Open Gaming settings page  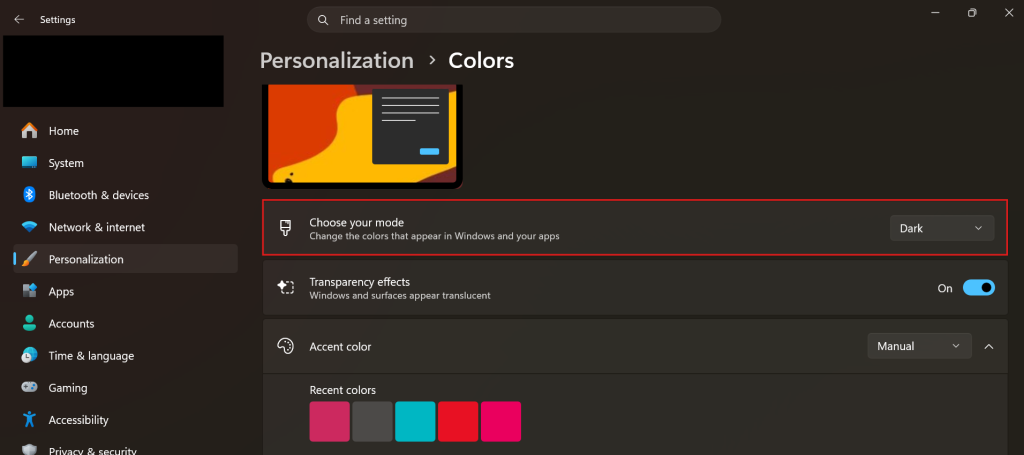point(125,387)
